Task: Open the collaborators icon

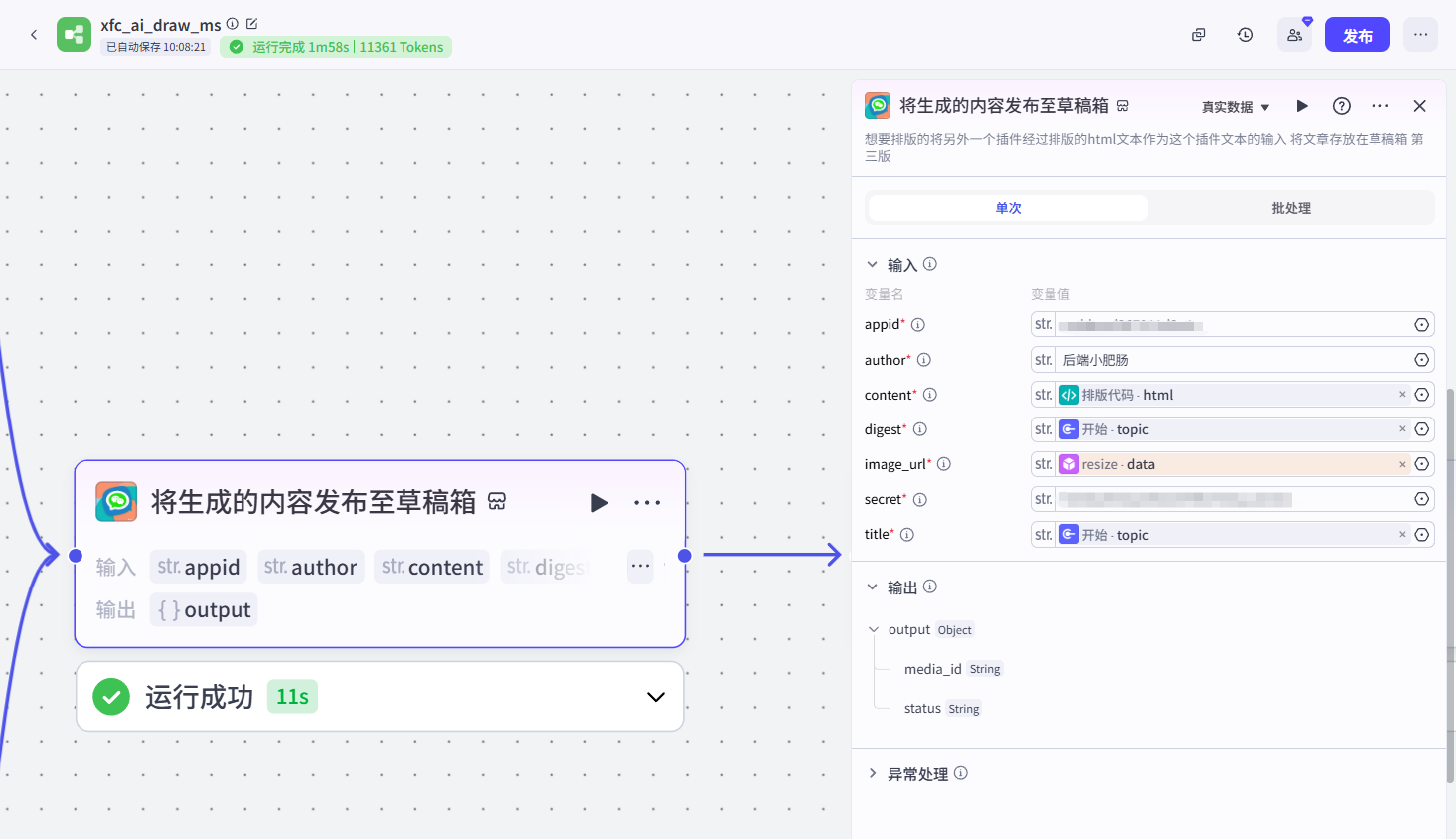Action: pyautogui.click(x=1294, y=35)
